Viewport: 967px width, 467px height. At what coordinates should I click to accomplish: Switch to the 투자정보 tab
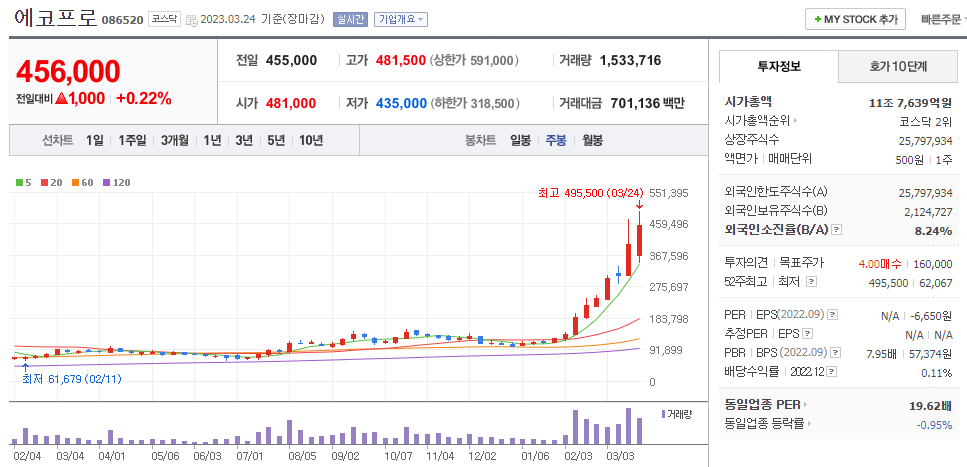tap(779, 67)
